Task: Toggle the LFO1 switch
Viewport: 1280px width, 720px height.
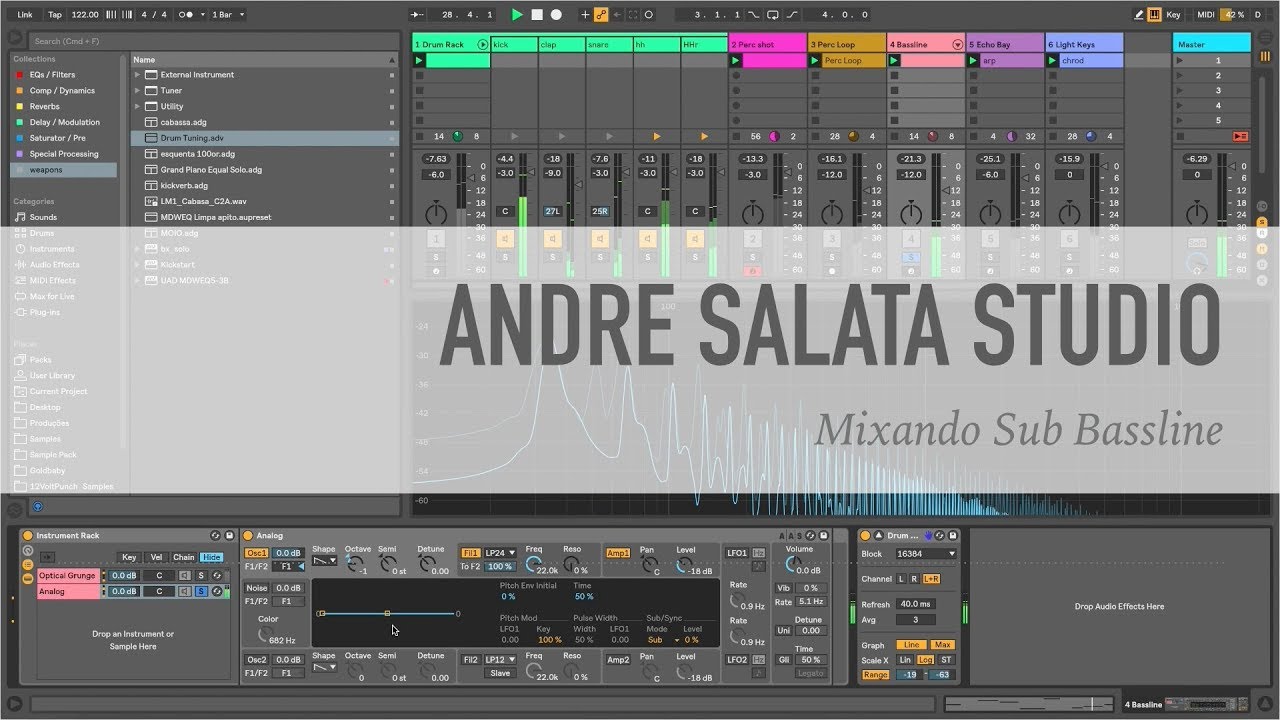Action: tap(737, 553)
